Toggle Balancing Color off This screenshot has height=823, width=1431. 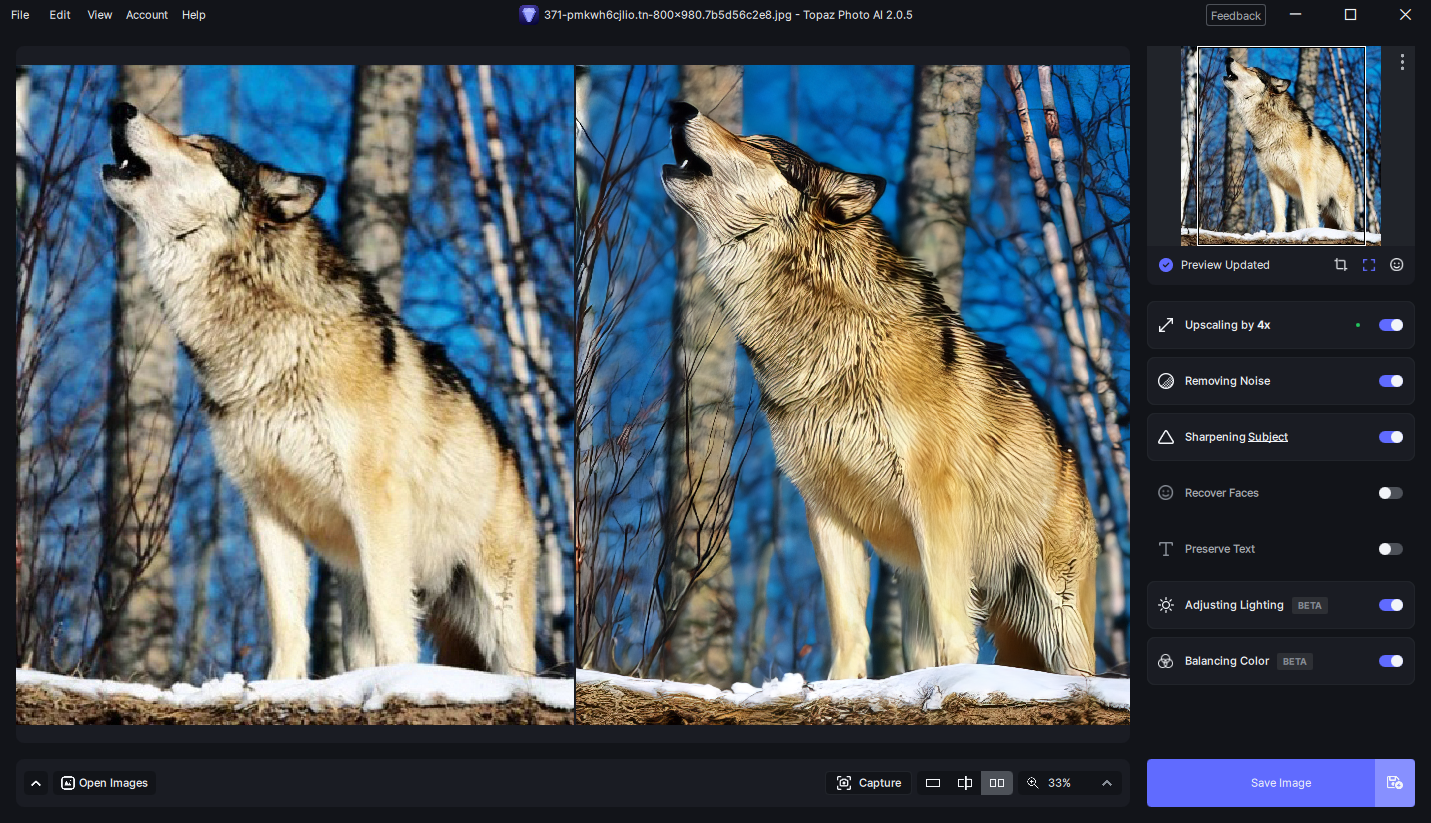point(1390,661)
